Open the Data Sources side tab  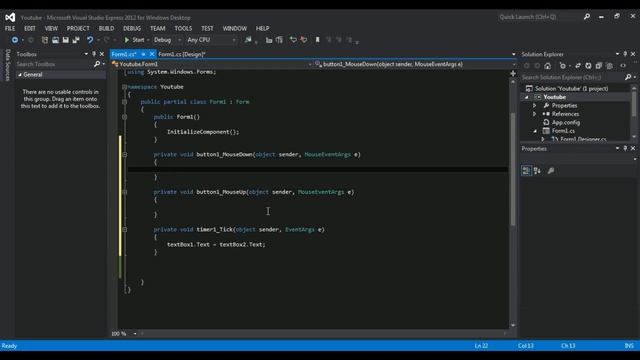(x=7, y=65)
